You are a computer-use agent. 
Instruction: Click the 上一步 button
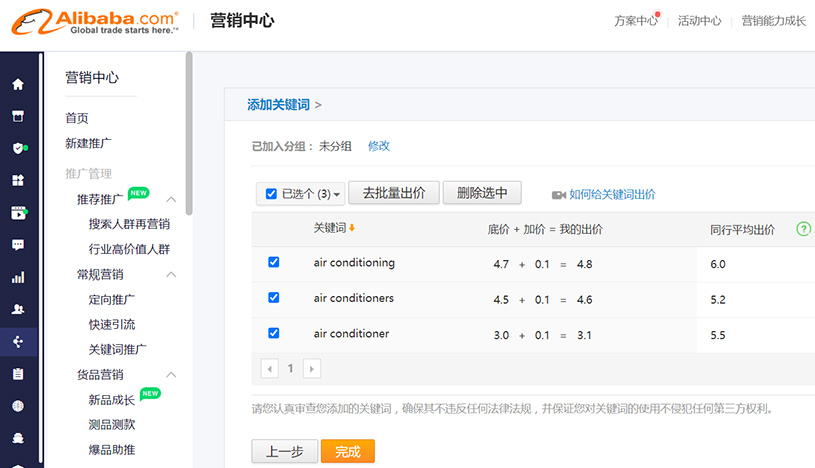tap(284, 451)
